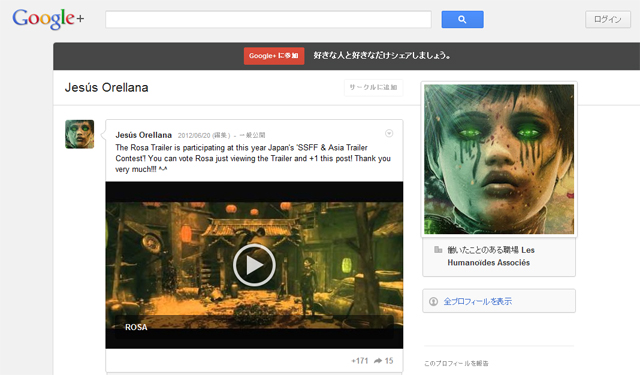Click the +171 plus-one count
The width and height of the screenshot is (640, 375).
click(360, 361)
